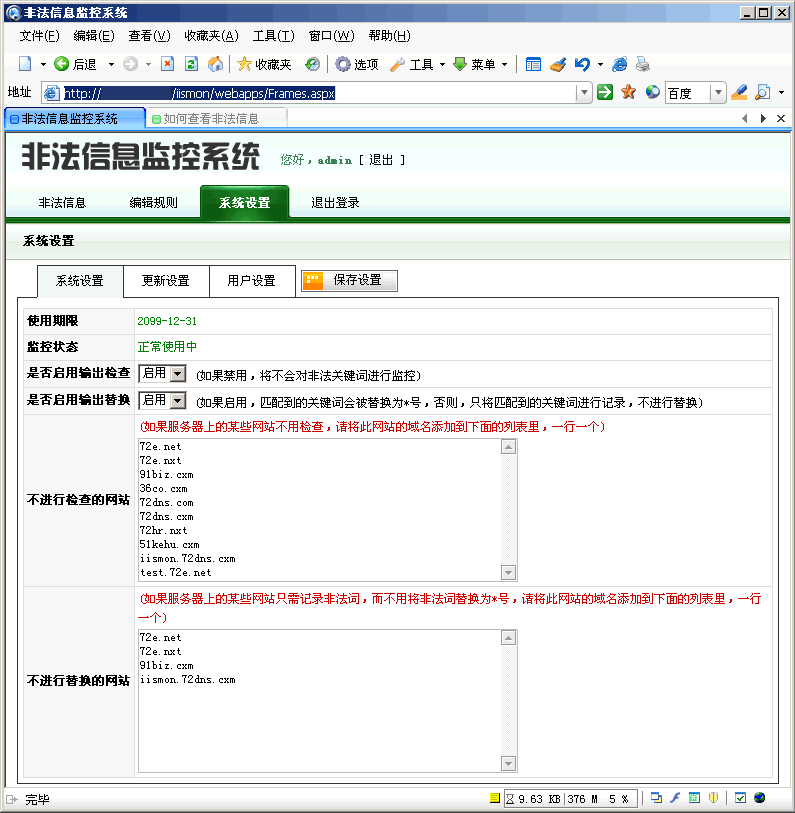This screenshot has width=795, height=813.
Task: Click the 退出登录 navigation item
Action: coord(335,203)
